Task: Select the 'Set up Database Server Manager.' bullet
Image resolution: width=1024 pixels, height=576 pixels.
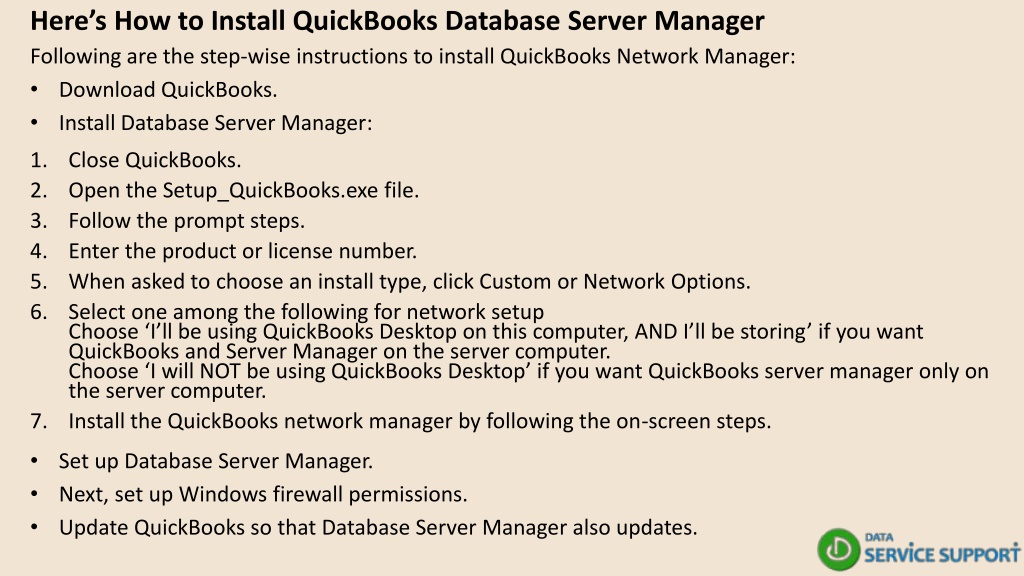Action: click(216, 461)
